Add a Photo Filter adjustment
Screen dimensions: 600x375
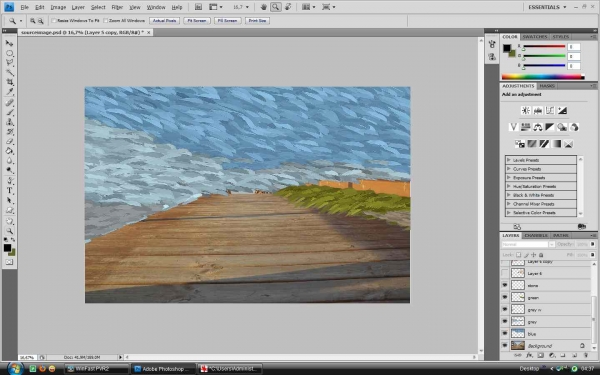[x=562, y=127]
